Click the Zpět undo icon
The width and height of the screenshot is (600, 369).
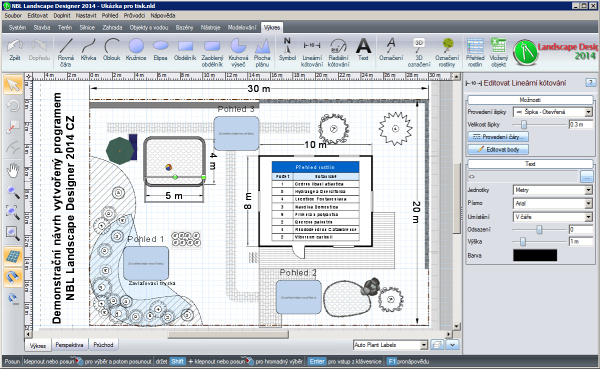(15, 50)
